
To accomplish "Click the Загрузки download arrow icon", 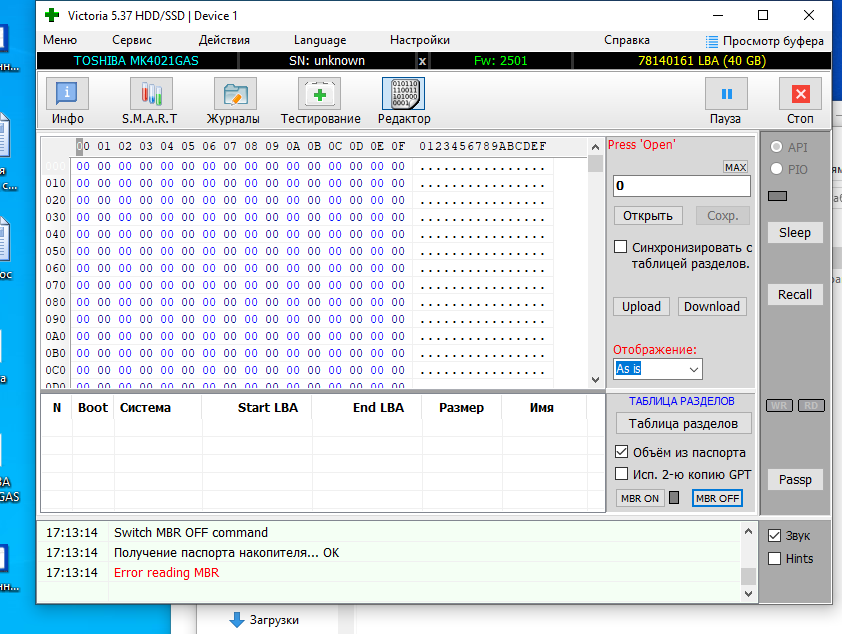I will pos(237,620).
